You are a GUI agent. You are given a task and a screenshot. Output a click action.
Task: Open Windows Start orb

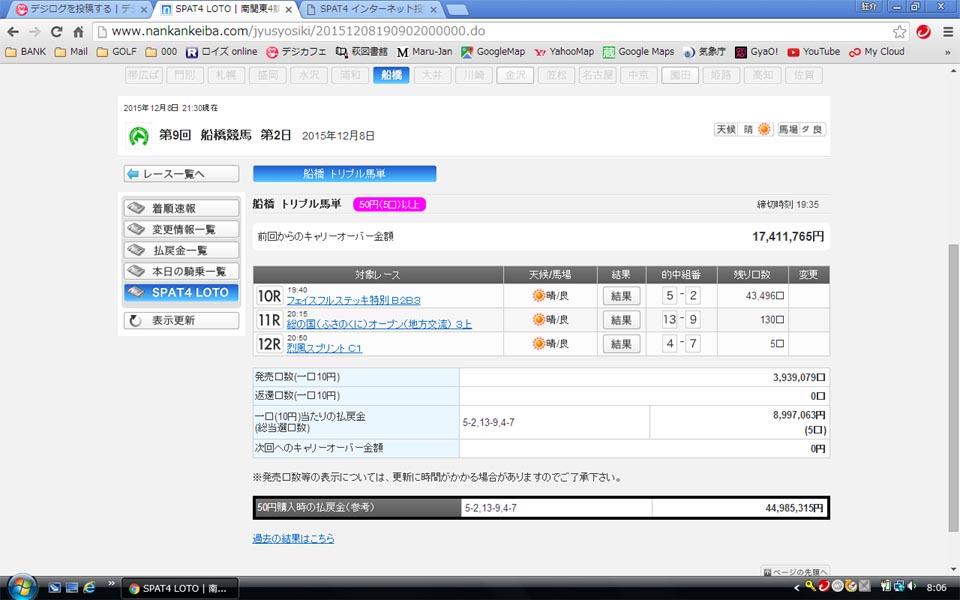[x=21, y=587]
